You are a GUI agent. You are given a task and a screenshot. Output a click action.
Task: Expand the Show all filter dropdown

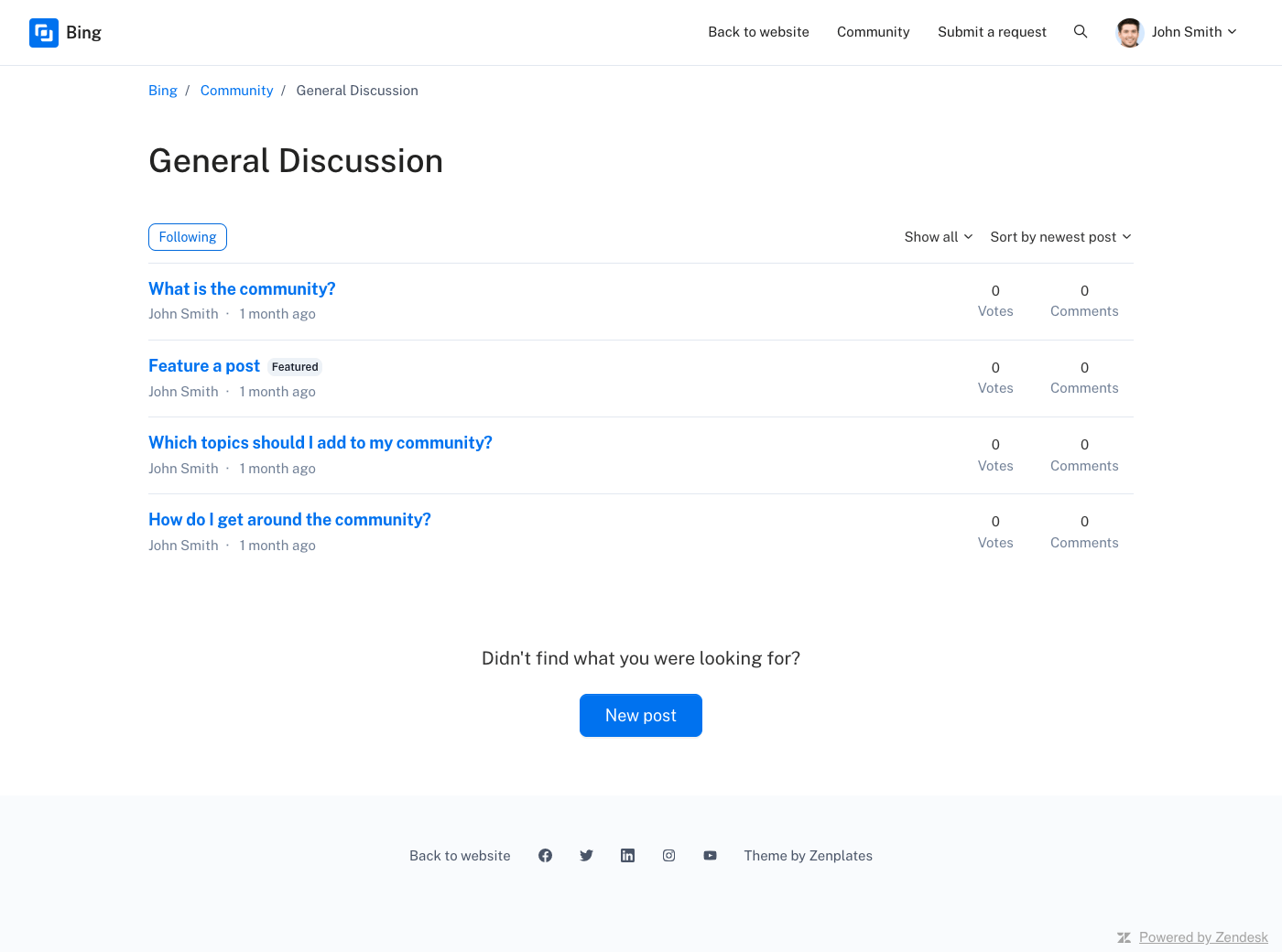click(938, 237)
